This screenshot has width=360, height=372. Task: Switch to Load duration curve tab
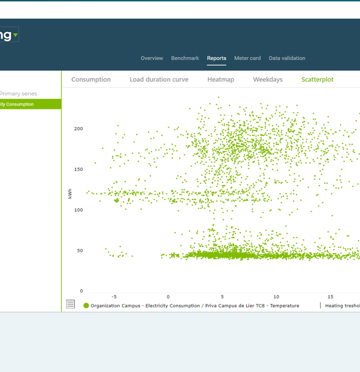pyautogui.click(x=159, y=80)
